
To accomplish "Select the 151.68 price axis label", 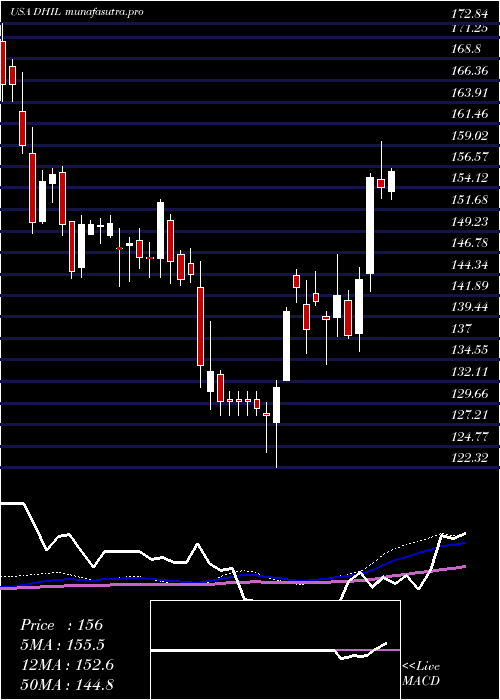I will click(469, 200).
